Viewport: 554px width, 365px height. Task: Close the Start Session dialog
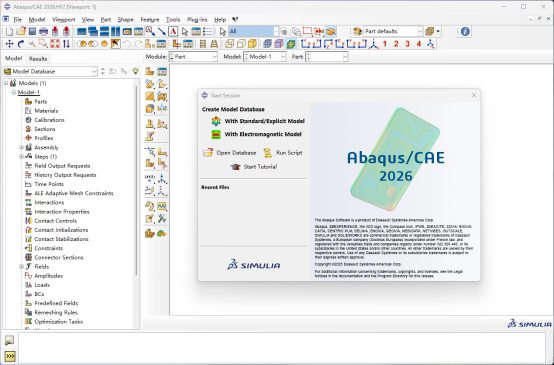[474, 95]
